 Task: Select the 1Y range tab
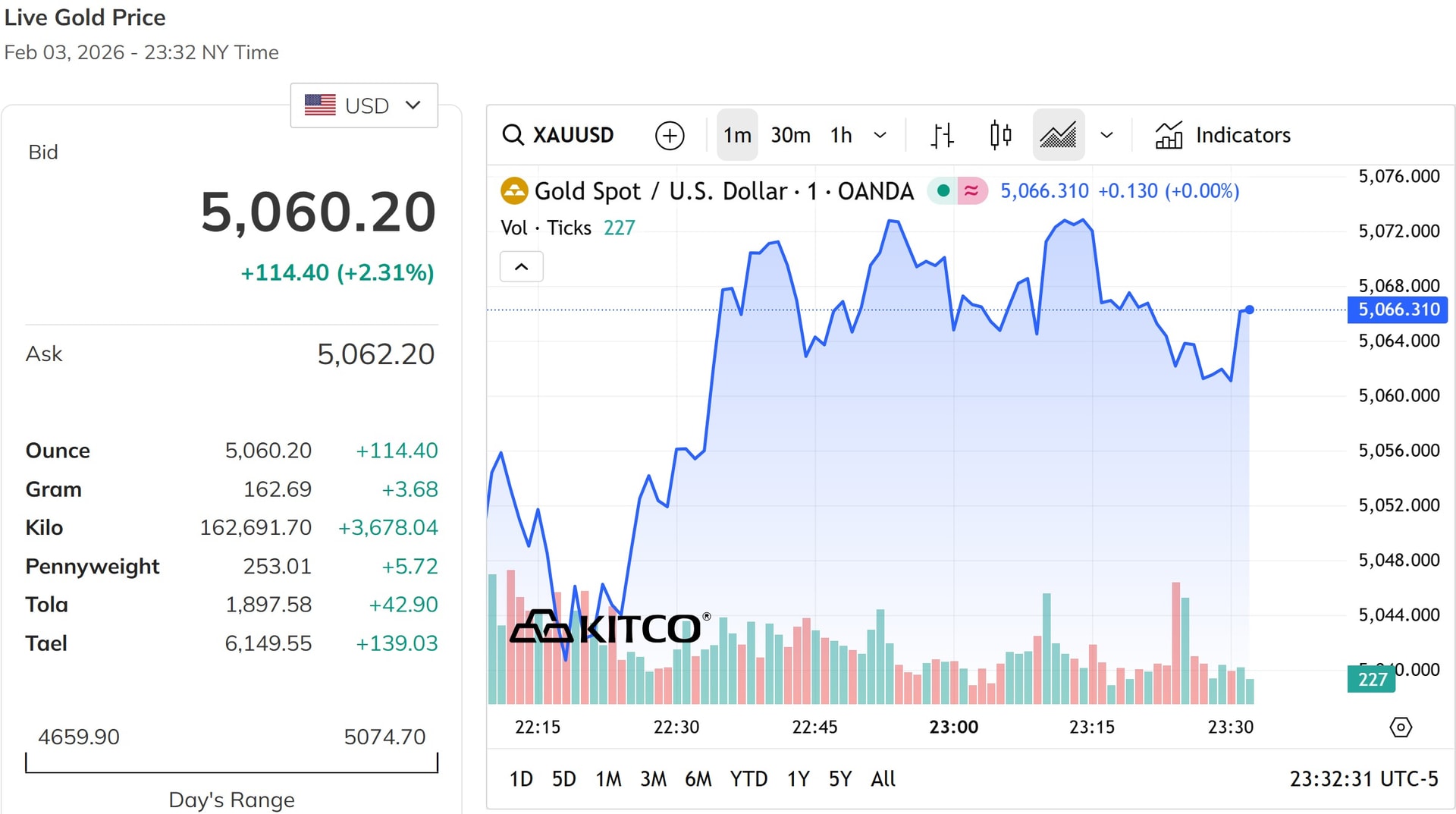(798, 778)
